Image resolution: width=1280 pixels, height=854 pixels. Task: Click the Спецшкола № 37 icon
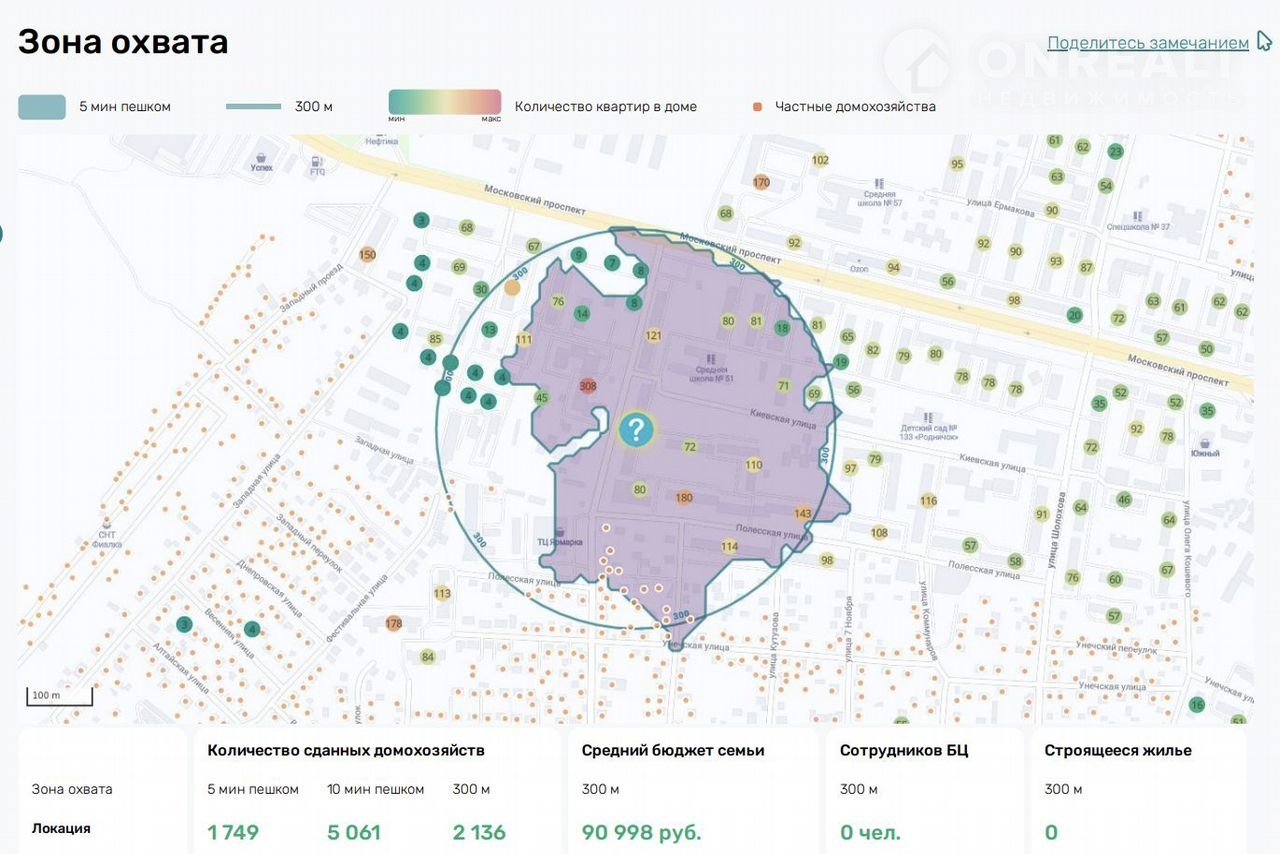pyautogui.click(x=1138, y=215)
